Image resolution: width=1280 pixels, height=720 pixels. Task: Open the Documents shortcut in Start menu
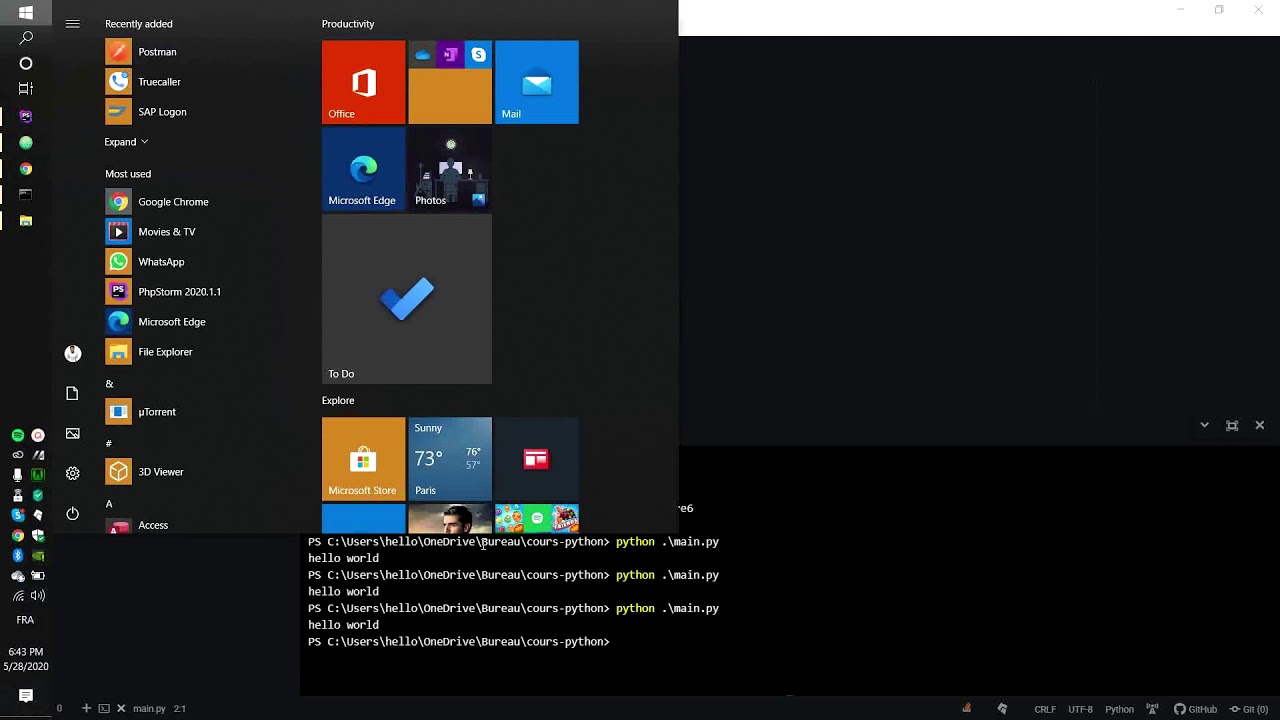click(x=73, y=393)
